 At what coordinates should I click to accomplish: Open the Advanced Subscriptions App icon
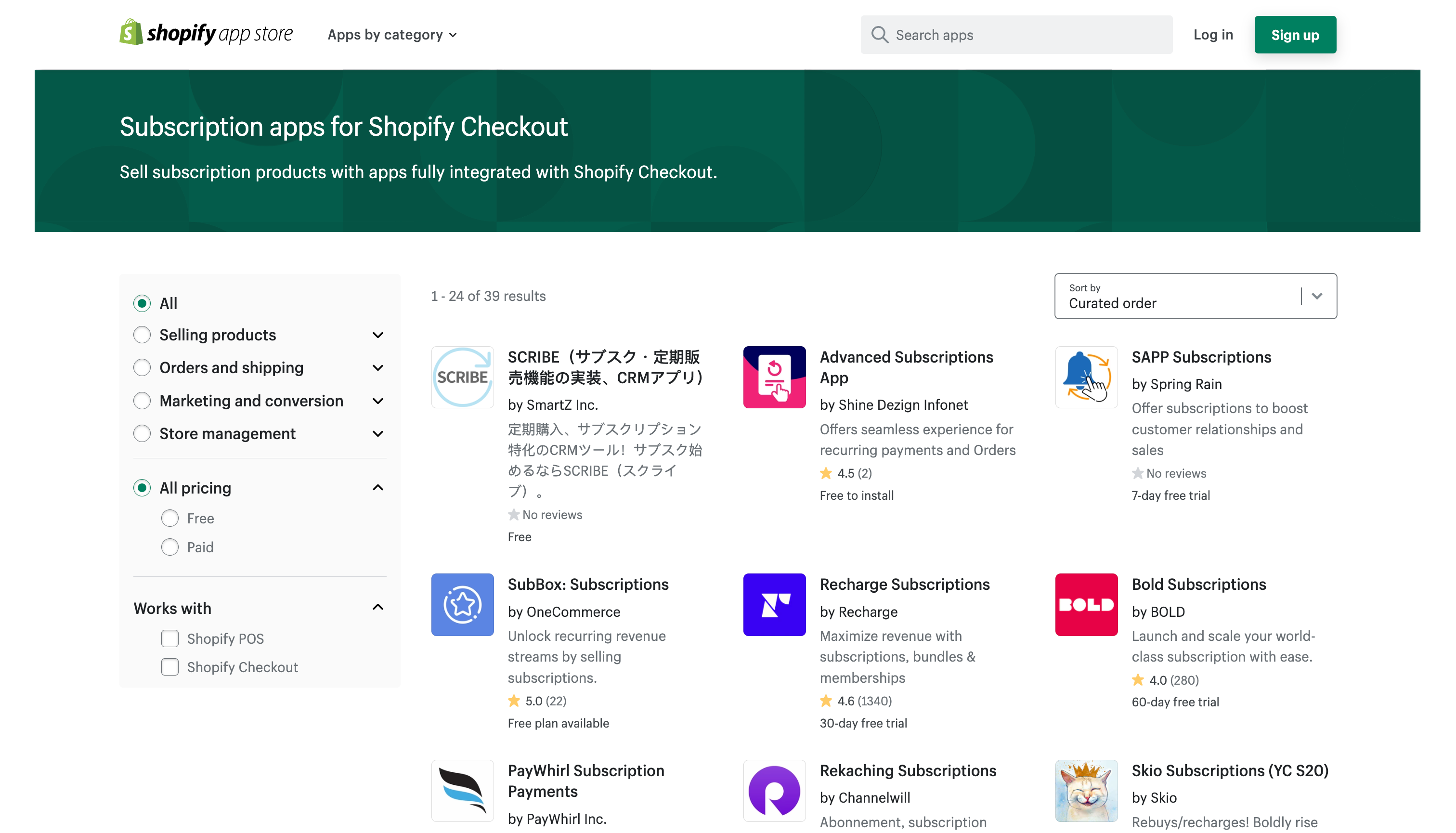(774, 377)
